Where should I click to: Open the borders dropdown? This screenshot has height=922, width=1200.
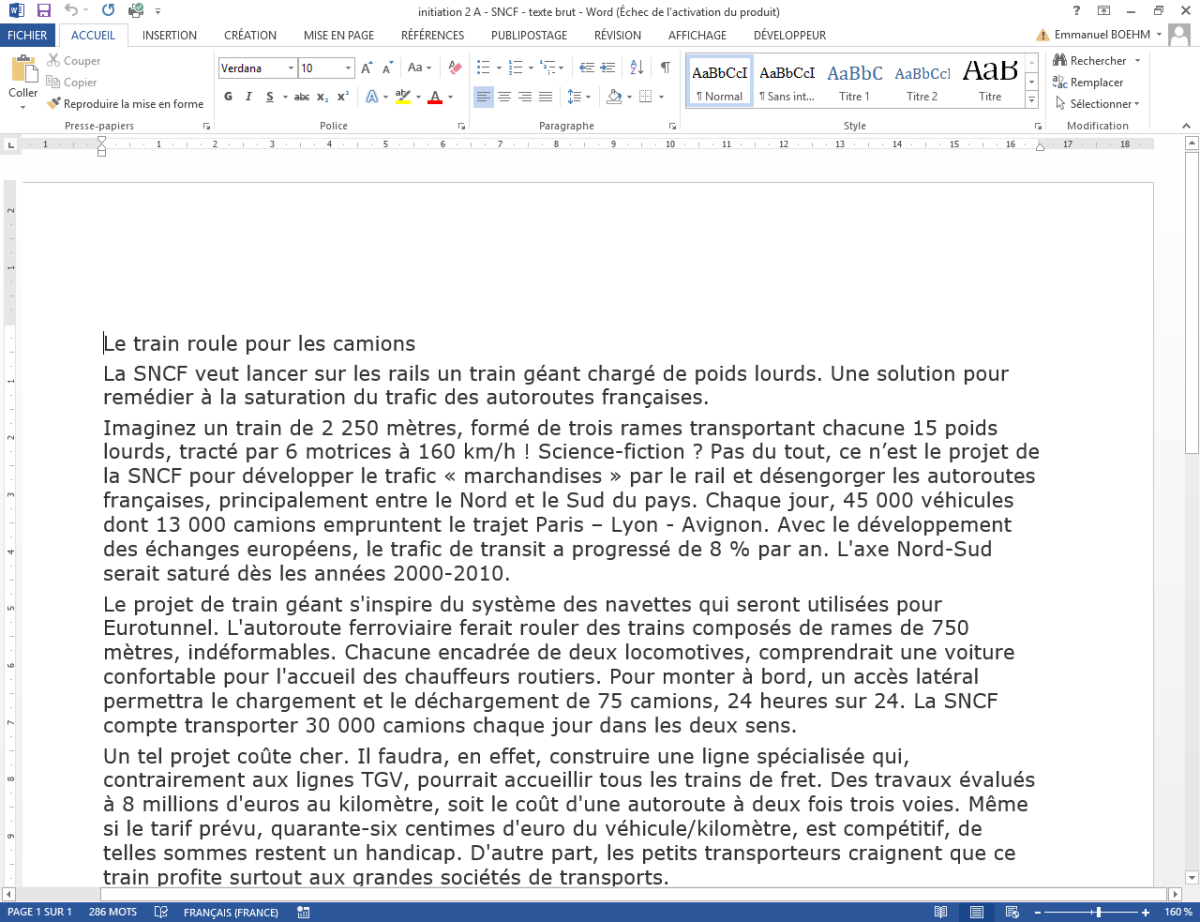(x=661, y=97)
